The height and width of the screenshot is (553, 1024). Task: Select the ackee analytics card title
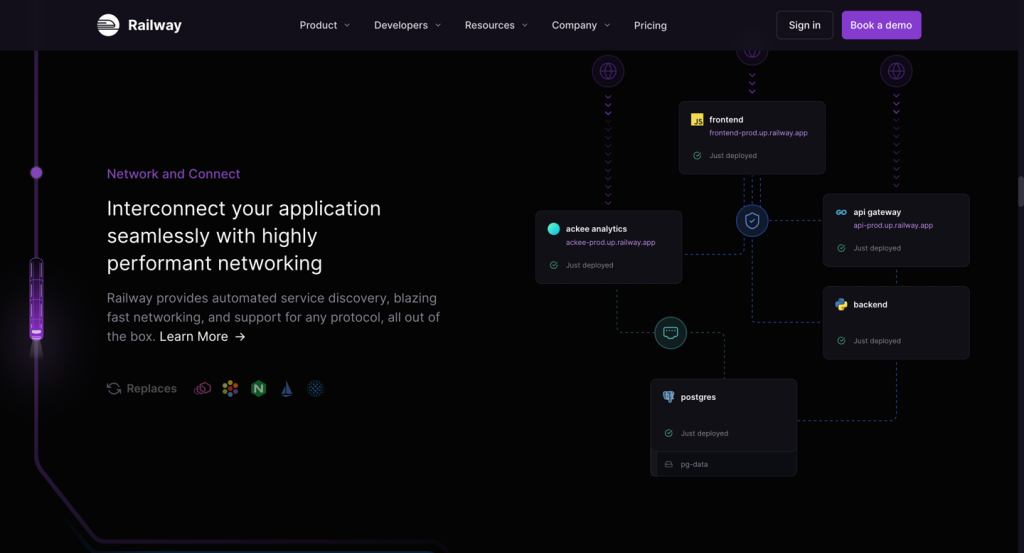pos(596,229)
